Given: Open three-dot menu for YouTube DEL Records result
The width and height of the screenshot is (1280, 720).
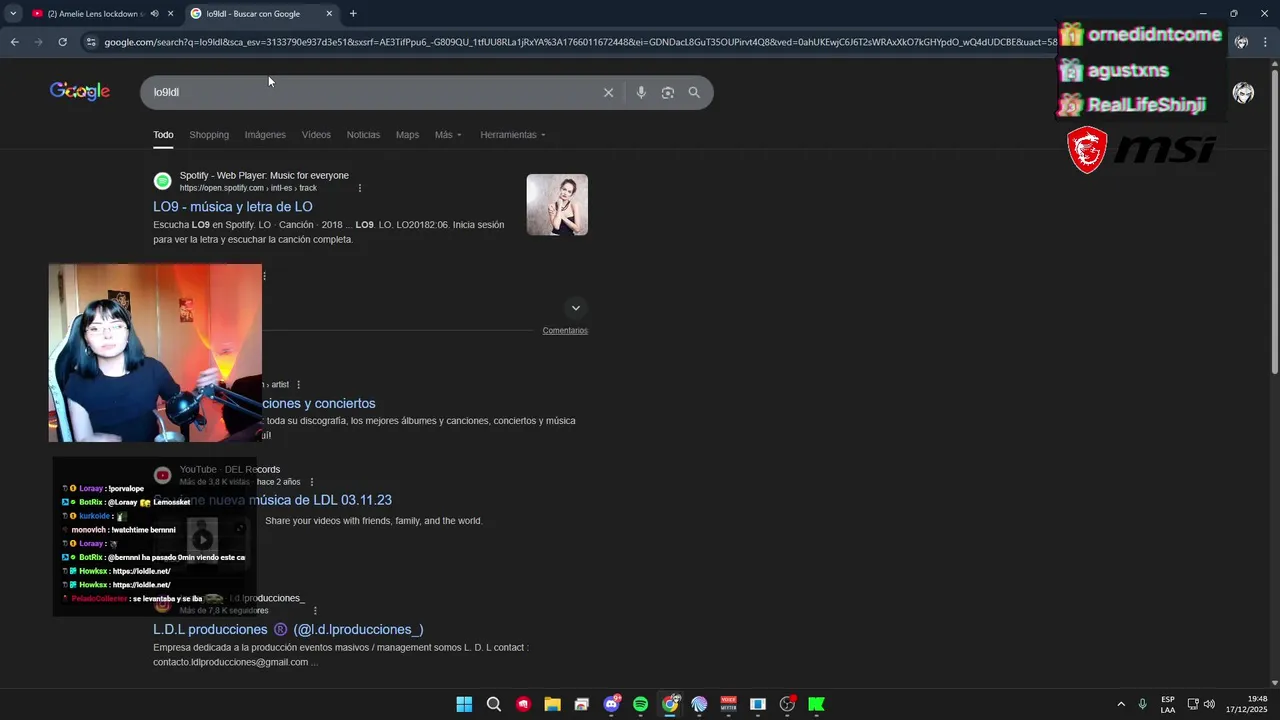Looking at the screenshot, I should pos(312,482).
